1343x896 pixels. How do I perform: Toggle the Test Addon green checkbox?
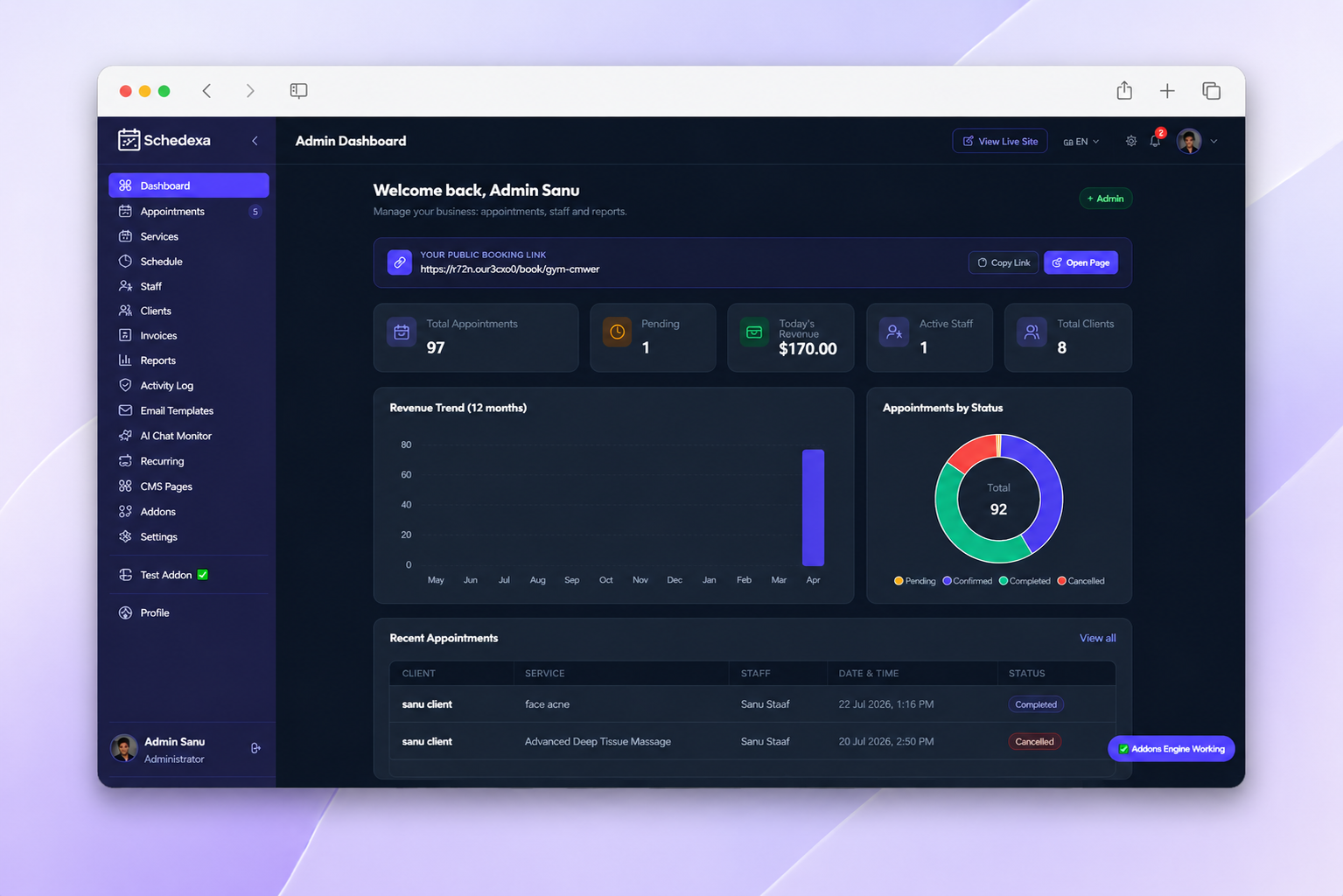point(203,575)
